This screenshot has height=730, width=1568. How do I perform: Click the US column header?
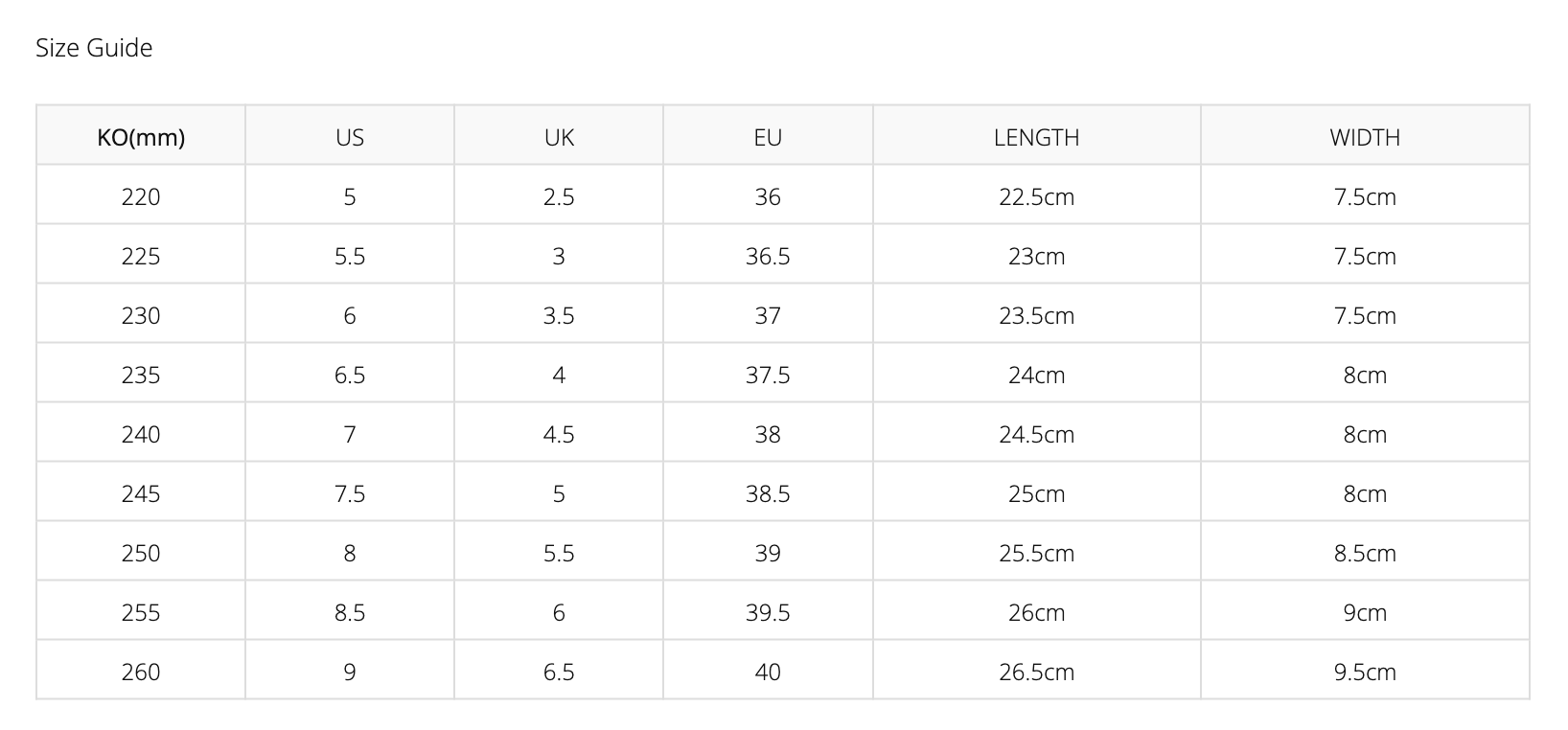point(350,137)
